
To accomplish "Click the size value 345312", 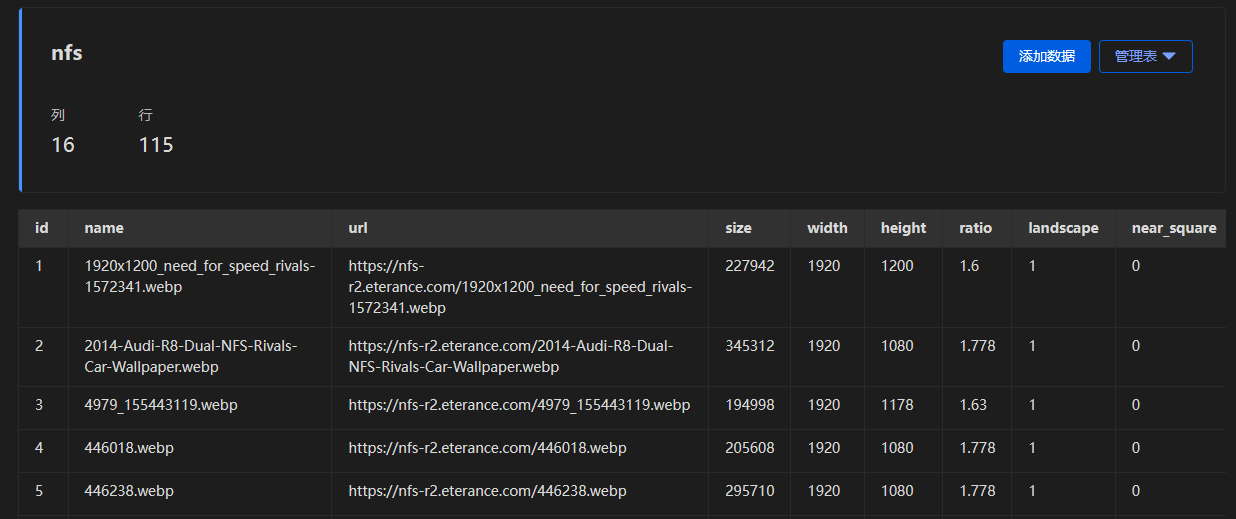I will pyautogui.click(x=749, y=346).
